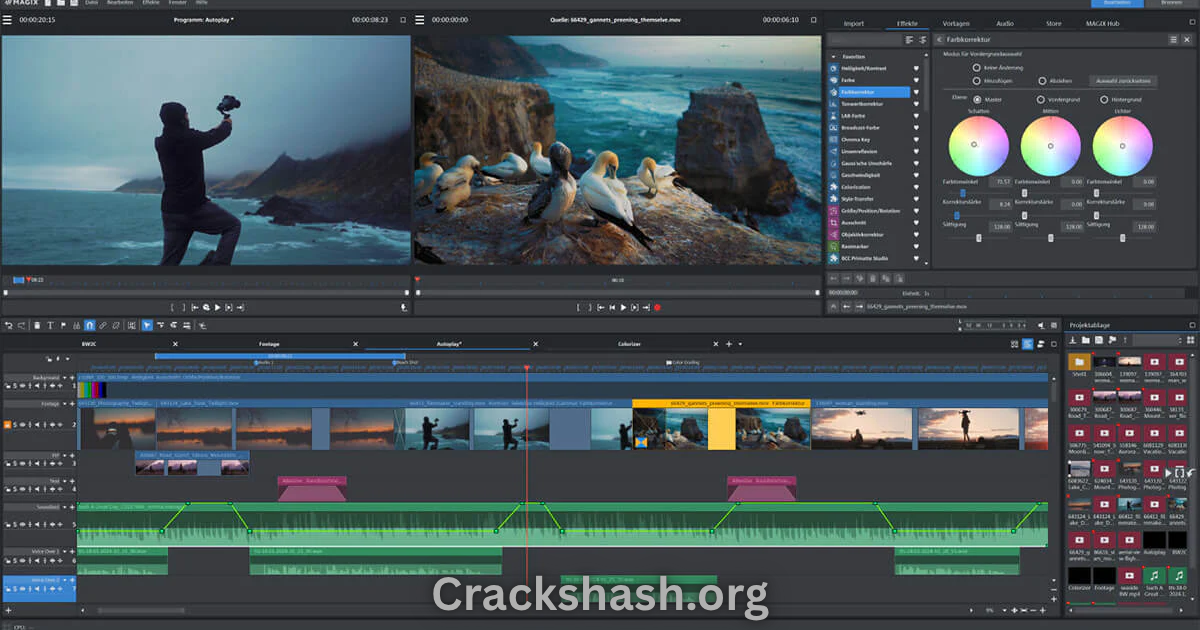Click the Redo arrow in the timeline toolbar
The height and width of the screenshot is (630, 1200).
(19, 325)
